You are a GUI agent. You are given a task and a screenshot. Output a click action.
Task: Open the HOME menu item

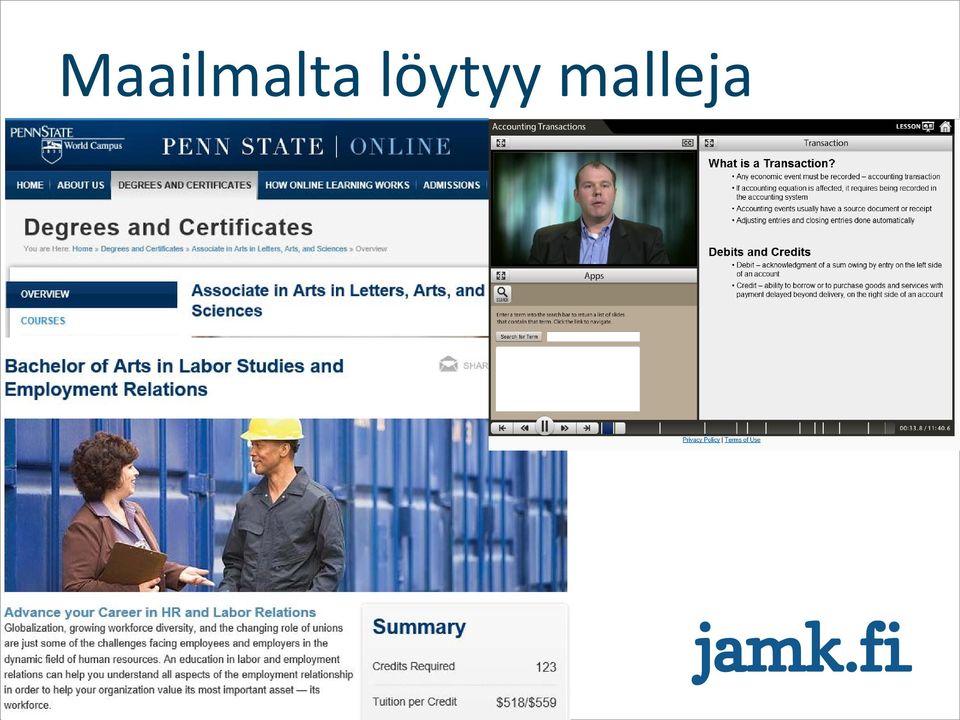[x=30, y=185]
